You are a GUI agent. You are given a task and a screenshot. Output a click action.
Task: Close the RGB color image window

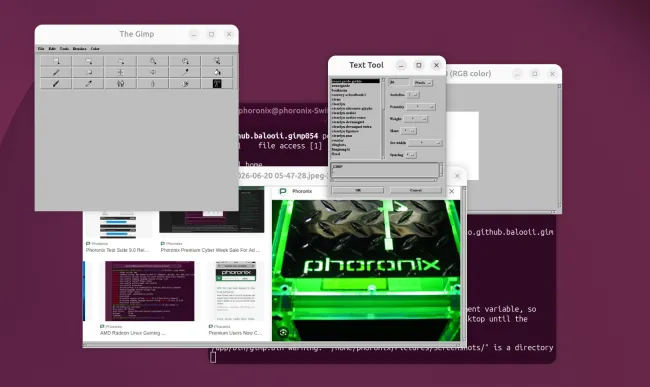(x=552, y=74)
